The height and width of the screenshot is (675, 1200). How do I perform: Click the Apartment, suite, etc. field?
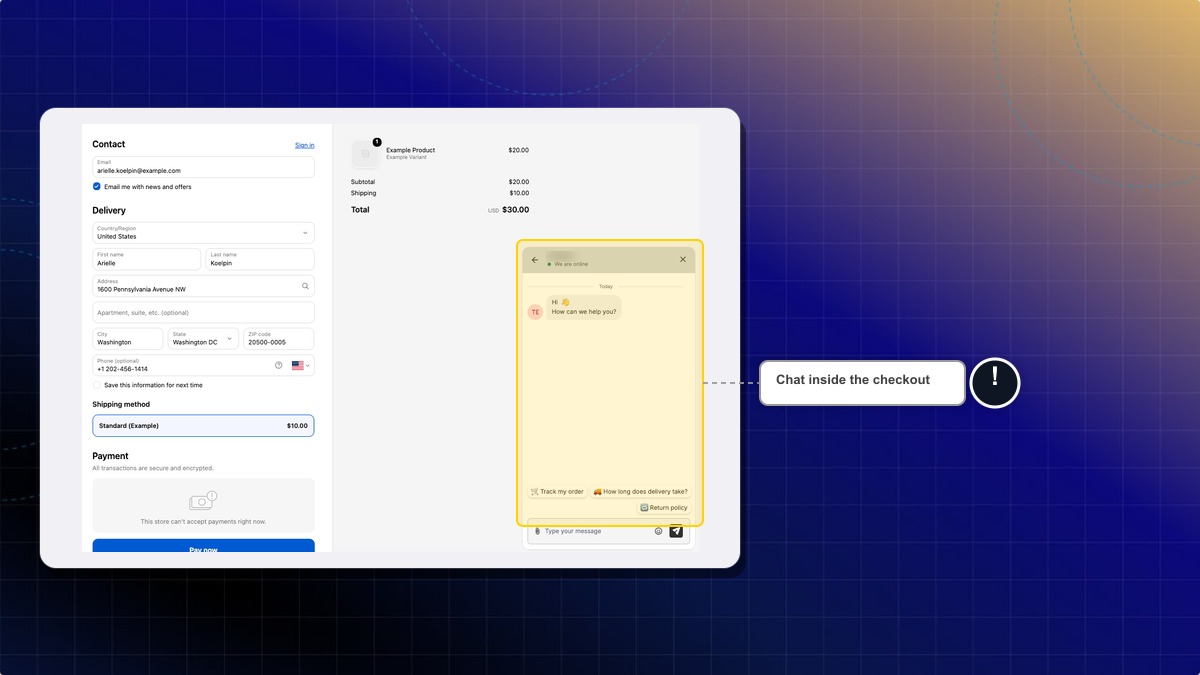(203, 313)
